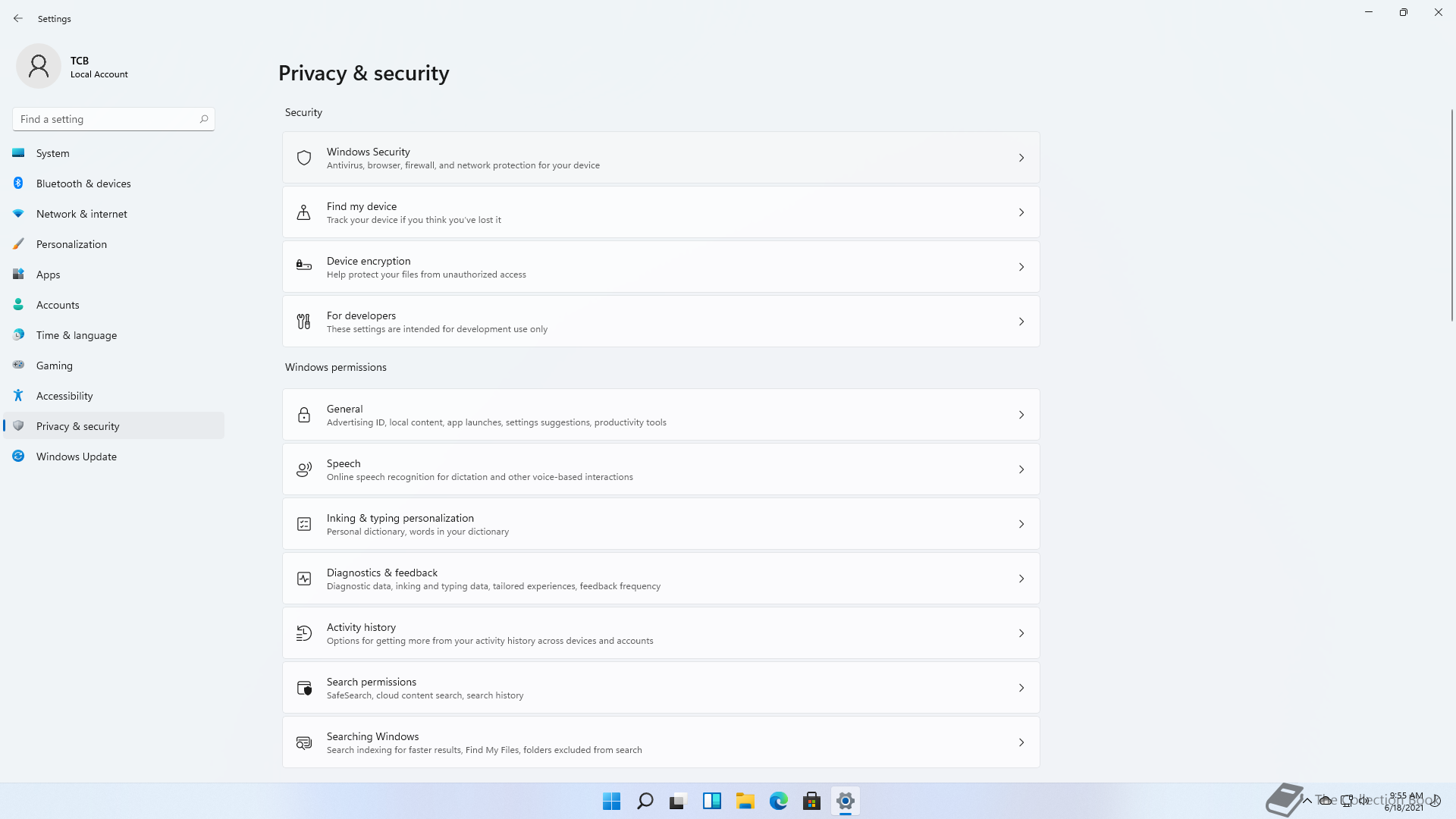Expand Search permissions chevron
Image resolution: width=1456 pixels, height=819 pixels.
1021,688
